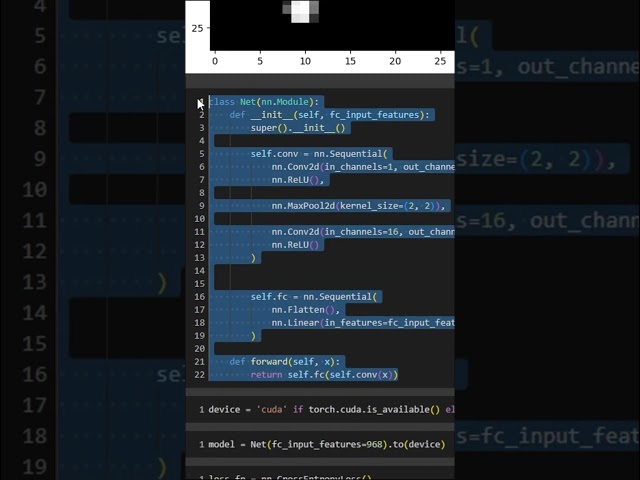The image size is (640, 480).
Task: Click the nn.Conv2d(in_channels=16 line
Action: [363, 232]
